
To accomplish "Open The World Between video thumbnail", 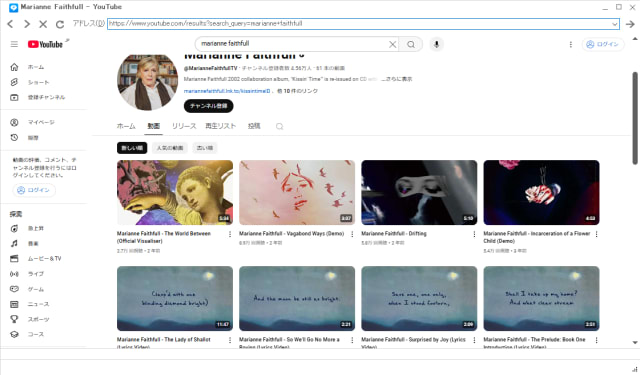I will pos(175,192).
